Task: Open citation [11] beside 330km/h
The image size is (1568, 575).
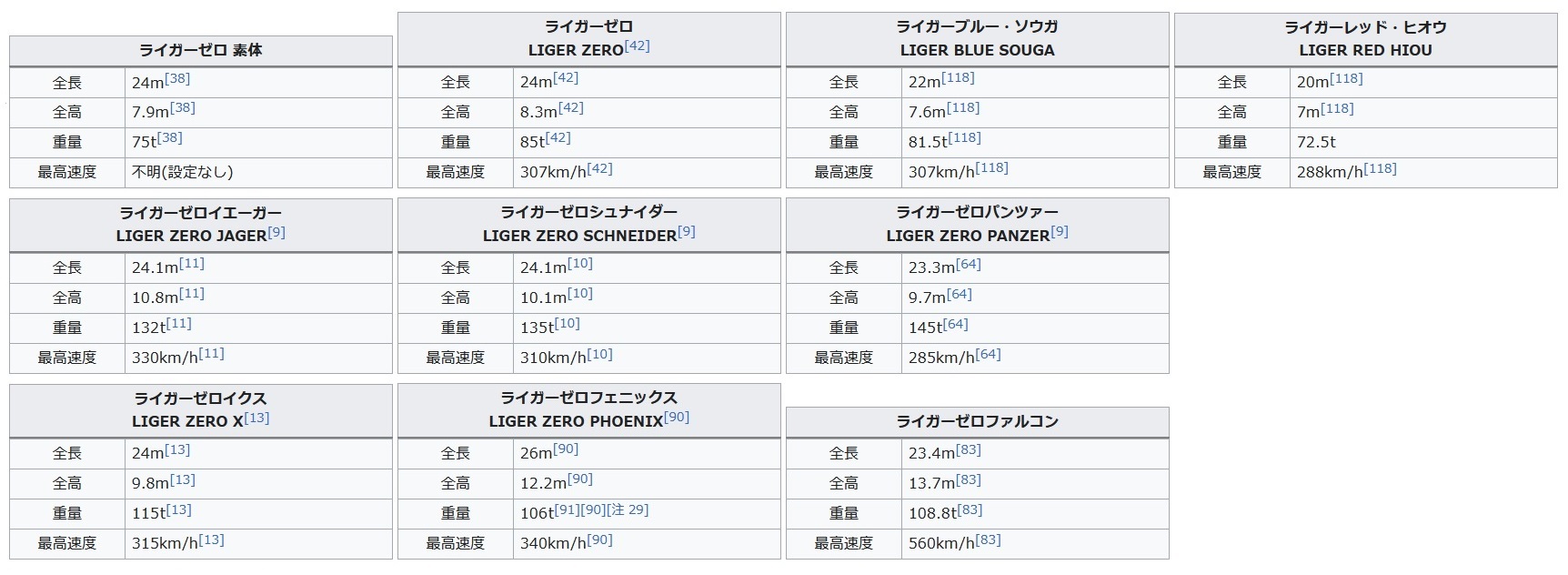Action: click(211, 353)
